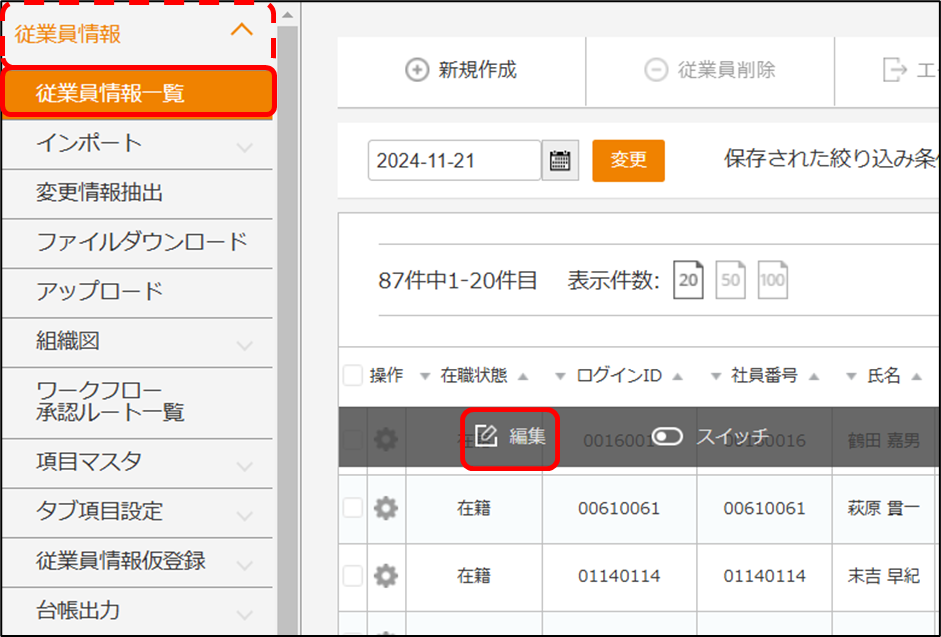Click gear icon for 末吉 早紀 row
941x637 pixels.
pos(385,576)
